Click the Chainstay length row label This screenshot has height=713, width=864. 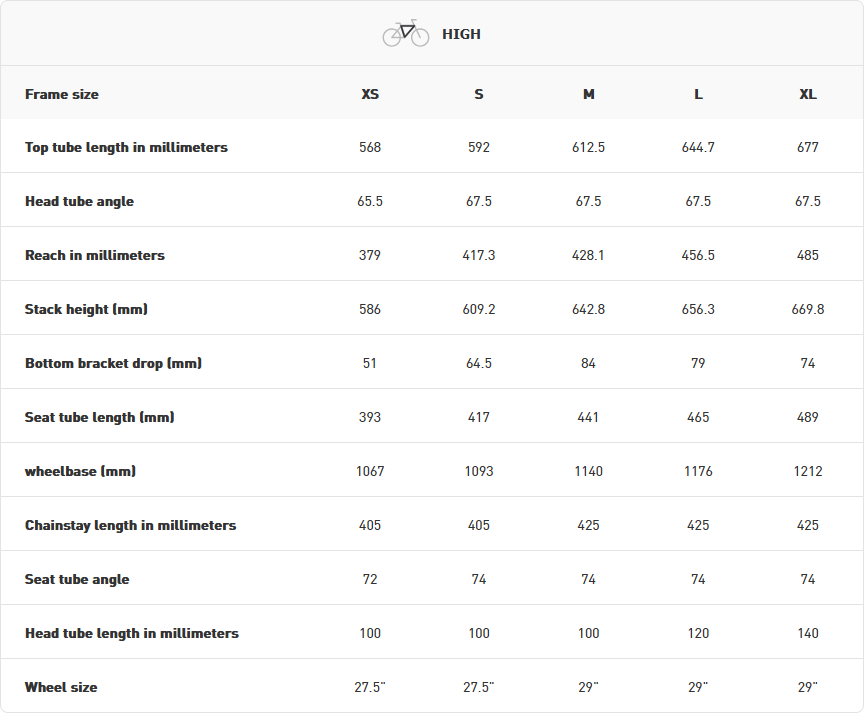130,525
